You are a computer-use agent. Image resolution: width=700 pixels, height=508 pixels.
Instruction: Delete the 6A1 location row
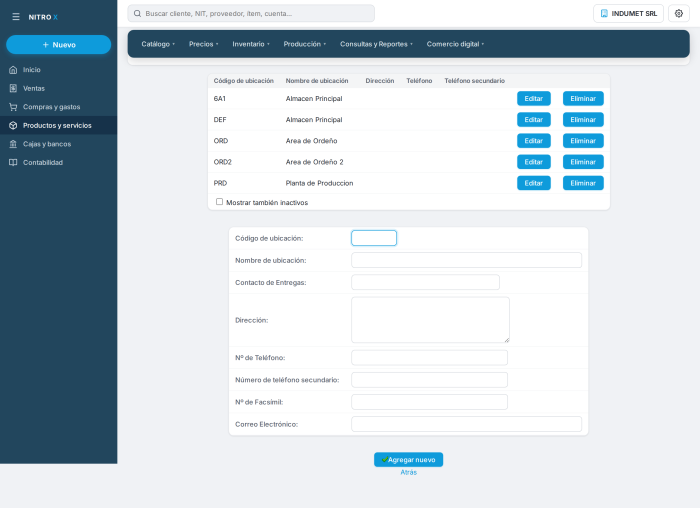(x=583, y=99)
